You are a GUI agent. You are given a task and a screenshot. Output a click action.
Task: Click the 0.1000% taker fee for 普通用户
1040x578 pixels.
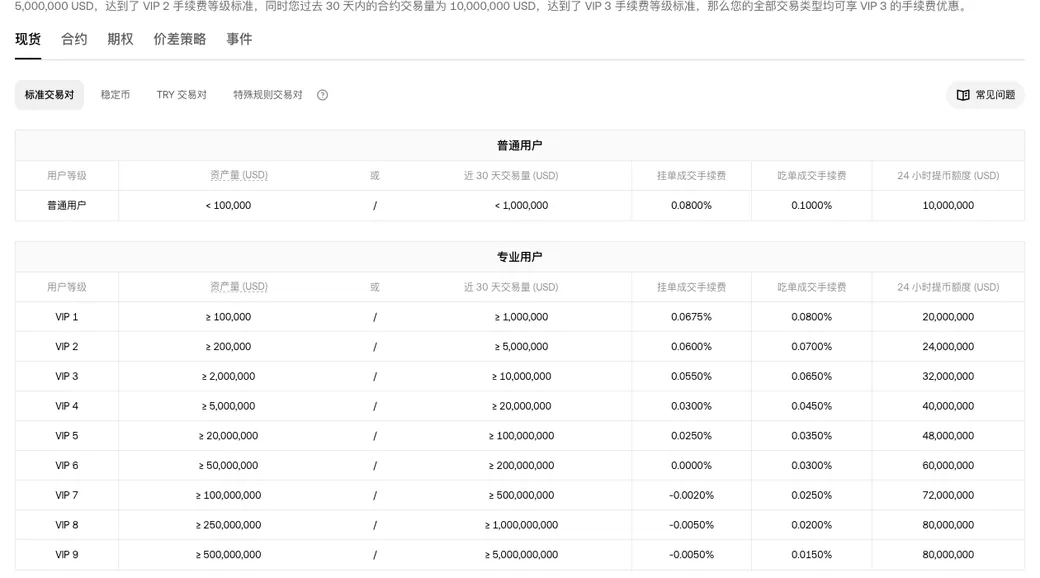click(811, 206)
